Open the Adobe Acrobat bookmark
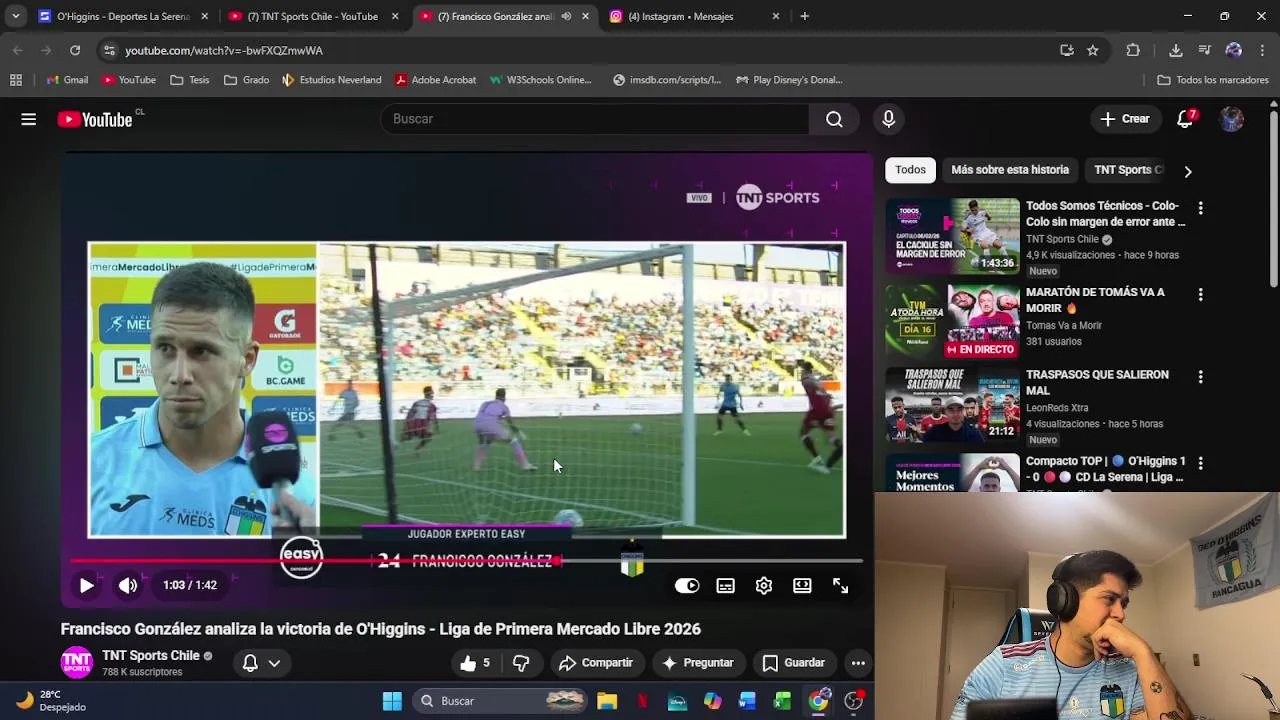Image resolution: width=1280 pixels, height=720 pixels. tap(435, 80)
